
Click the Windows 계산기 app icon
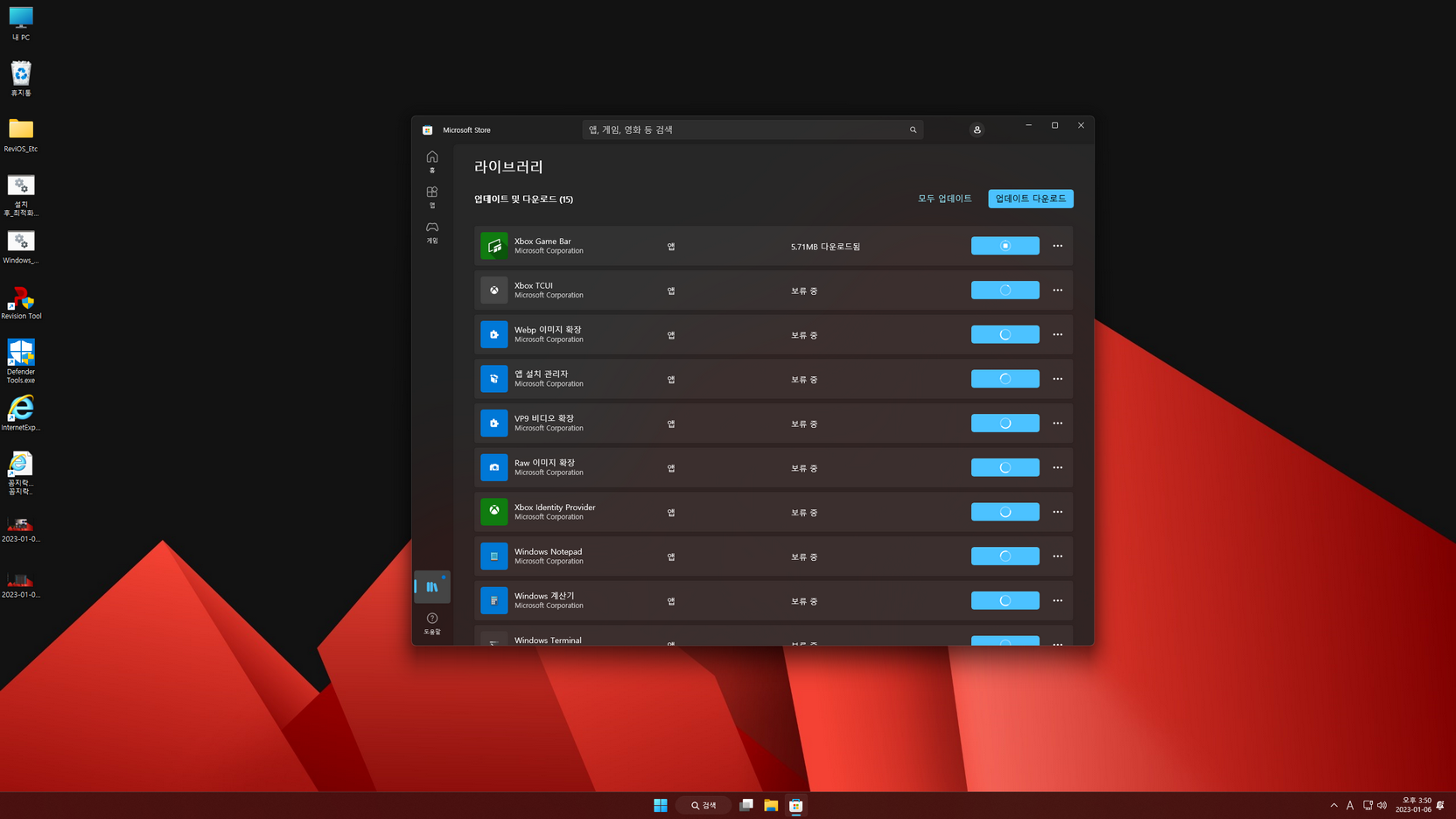pyautogui.click(x=494, y=600)
